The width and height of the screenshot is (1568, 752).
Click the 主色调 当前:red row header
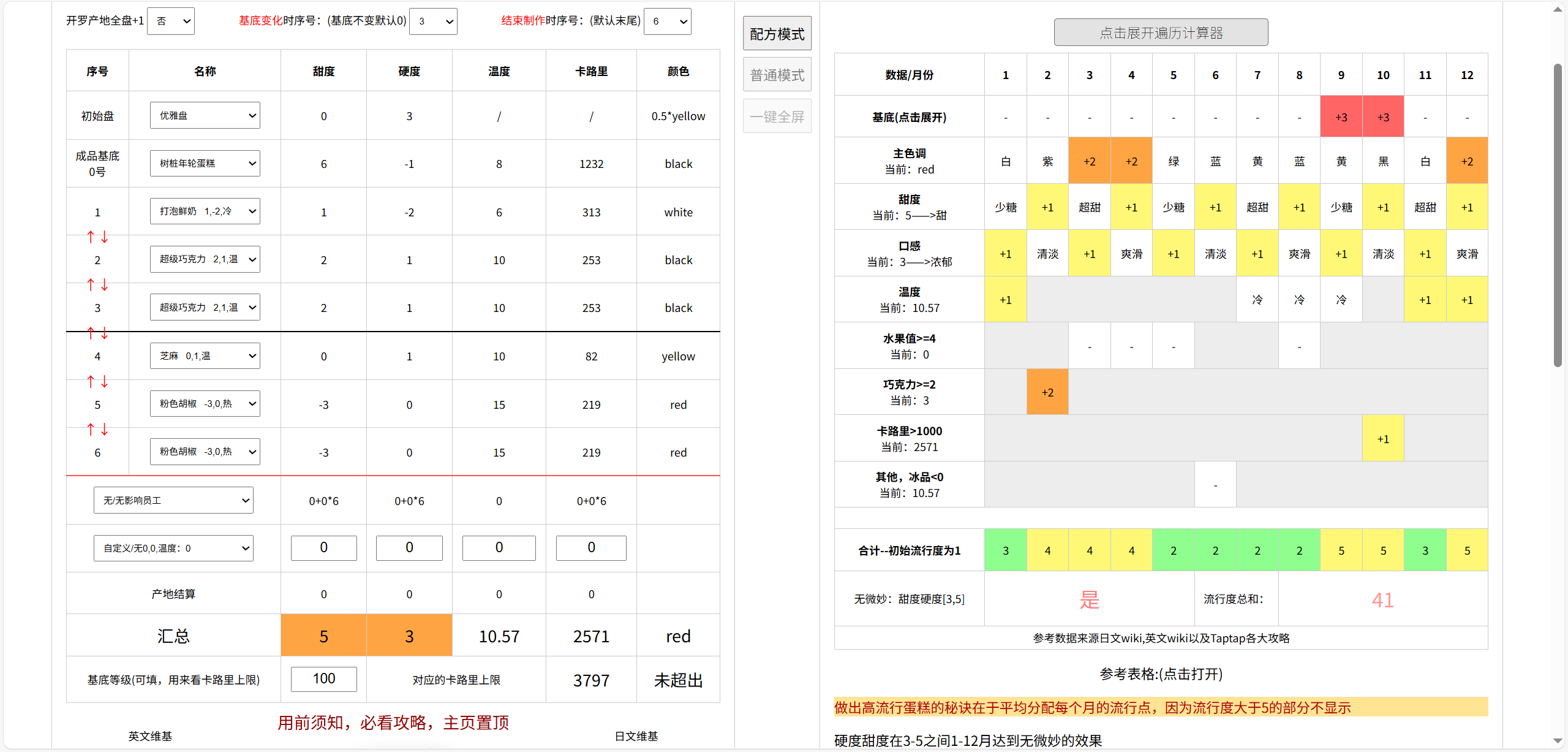pos(909,161)
